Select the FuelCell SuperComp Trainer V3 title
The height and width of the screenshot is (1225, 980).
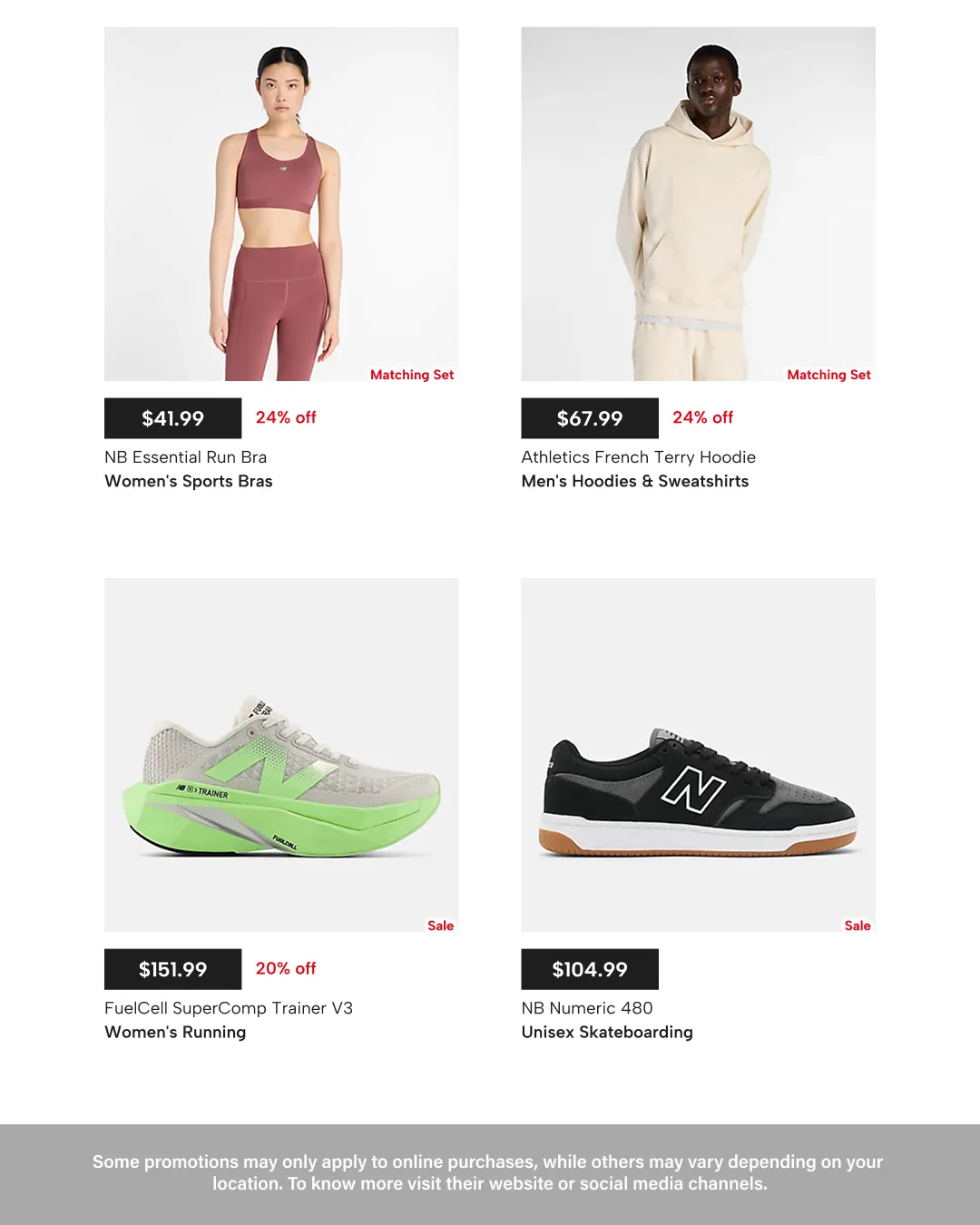pos(229,1008)
